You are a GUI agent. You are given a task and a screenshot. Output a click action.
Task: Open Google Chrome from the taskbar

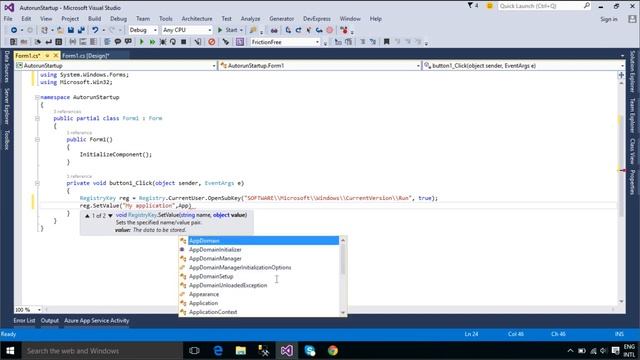click(x=333, y=351)
